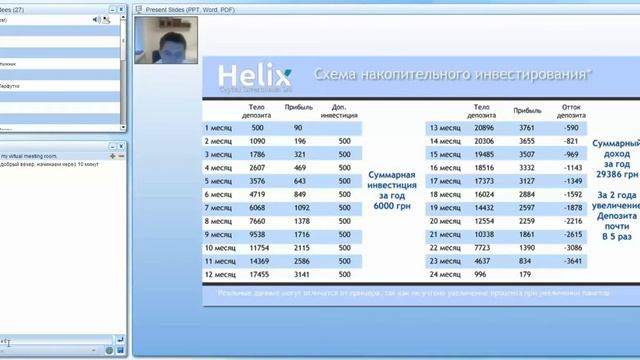Select the attendee row ending in 'Парфутю'
This screenshot has width=640, height=360.
coord(60,86)
